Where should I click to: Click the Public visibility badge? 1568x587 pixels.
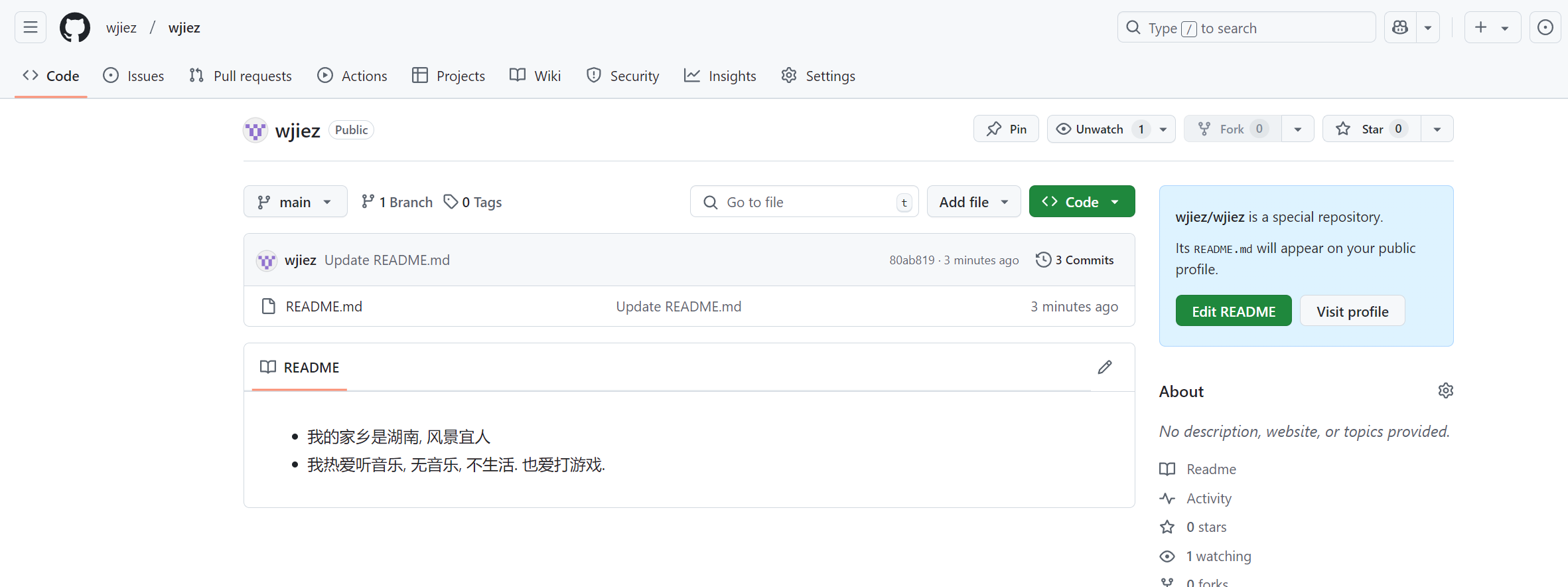pyautogui.click(x=351, y=130)
